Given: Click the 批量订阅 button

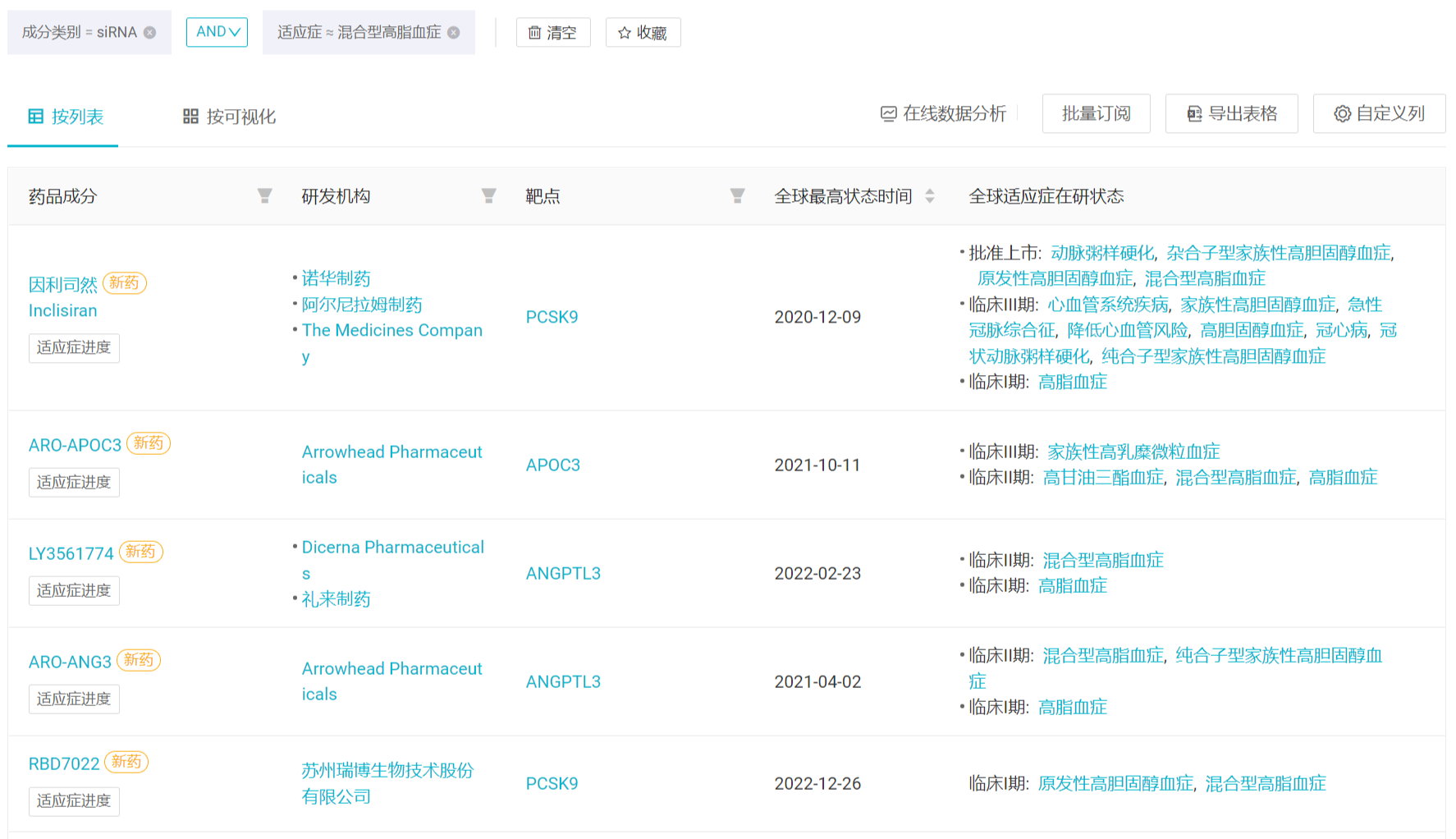Looking at the screenshot, I should 1096,114.
